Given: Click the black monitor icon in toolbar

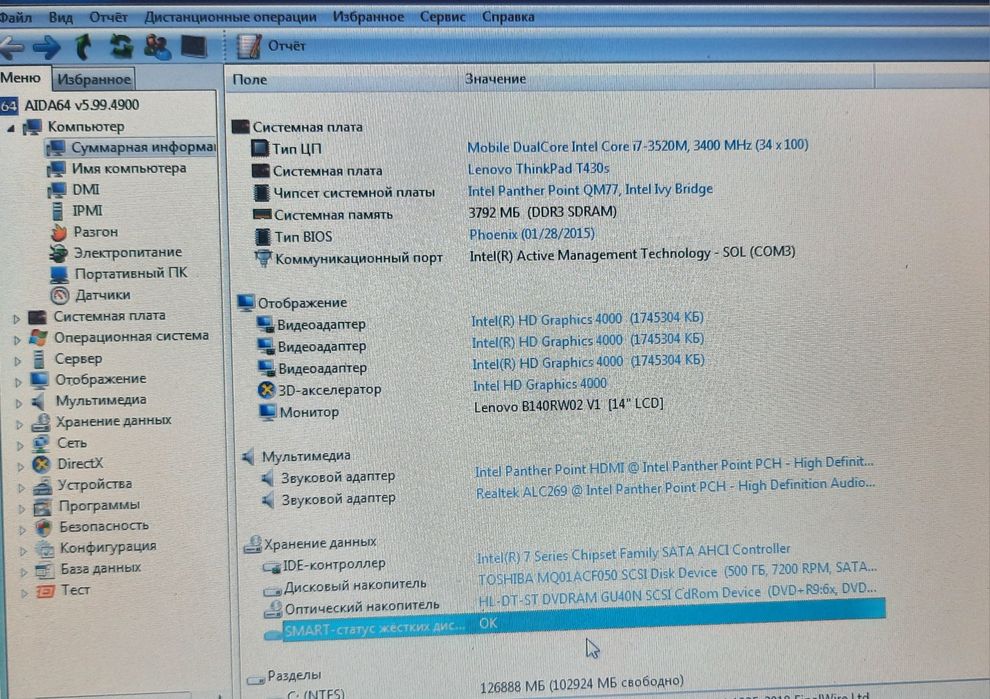Looking at the screenshot, I should point(194,47).
